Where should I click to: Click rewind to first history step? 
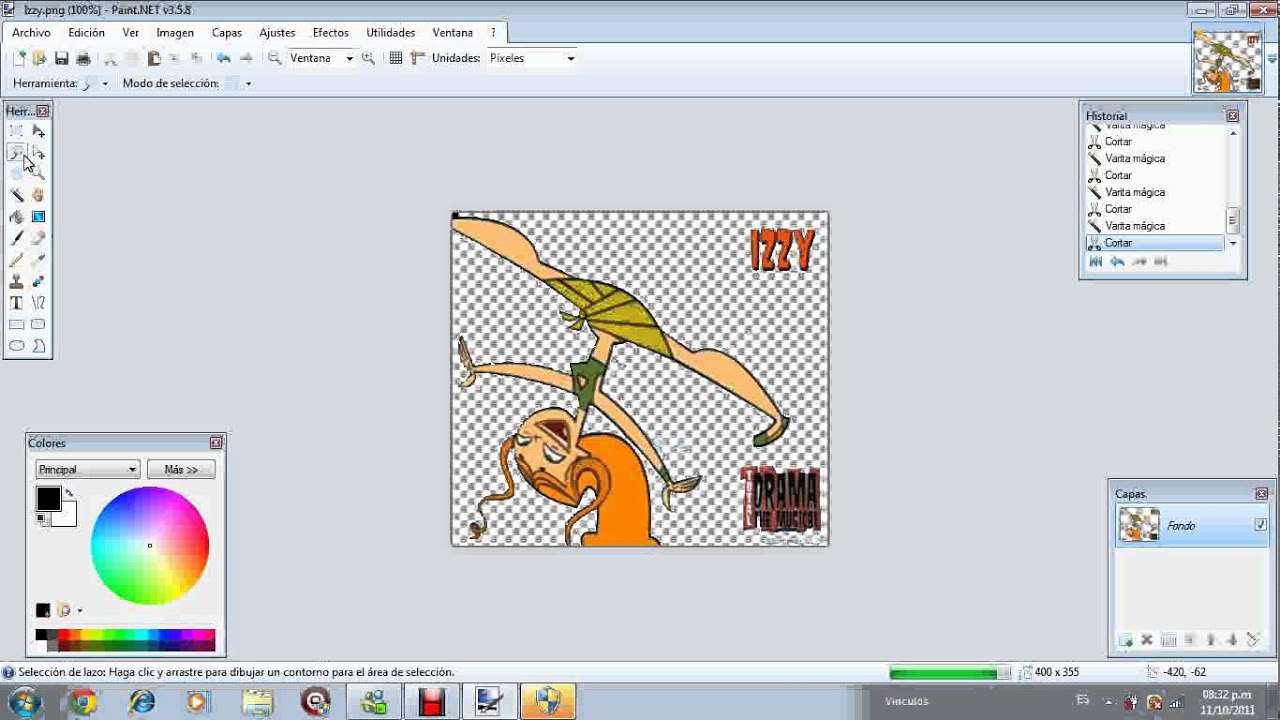point(1095,261)
